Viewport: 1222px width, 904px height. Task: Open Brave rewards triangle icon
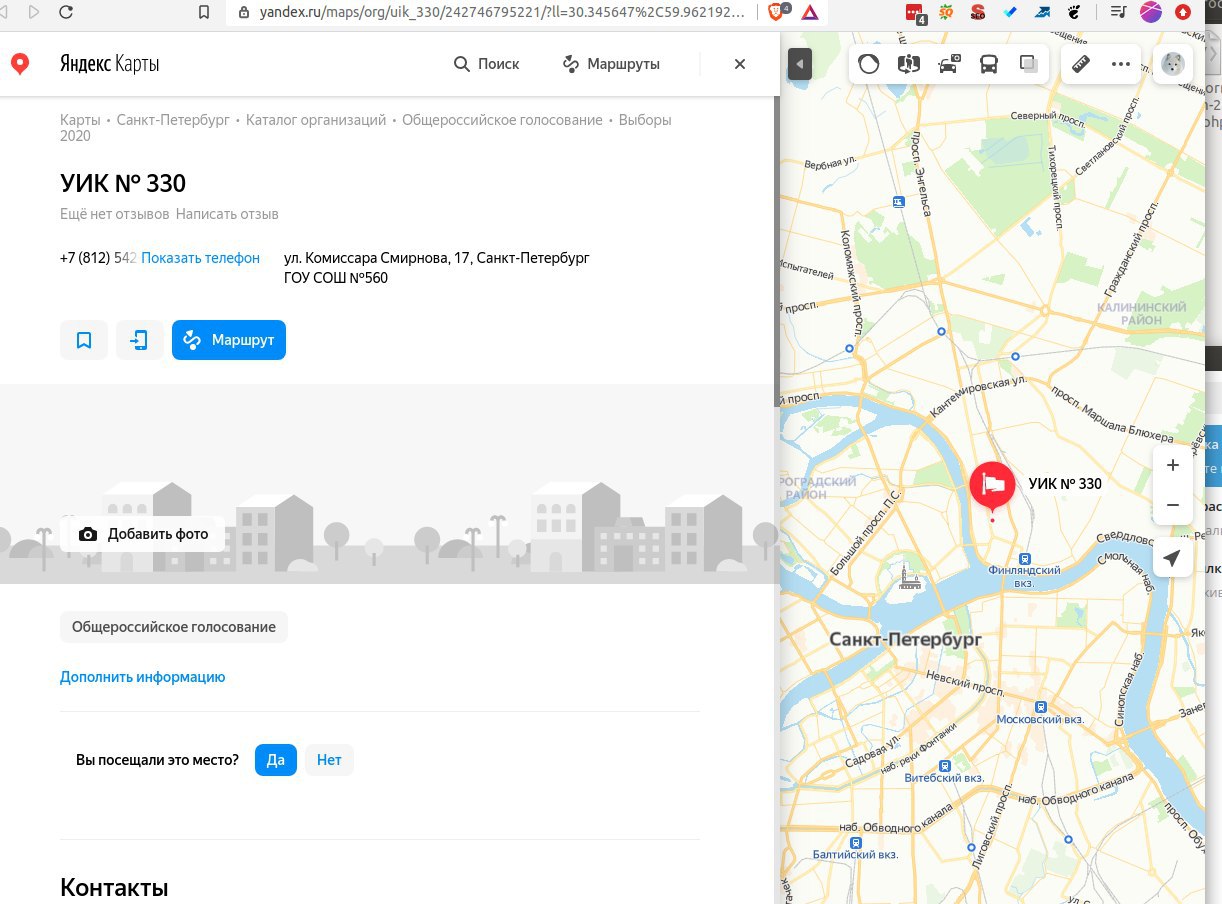coord(810,12)
